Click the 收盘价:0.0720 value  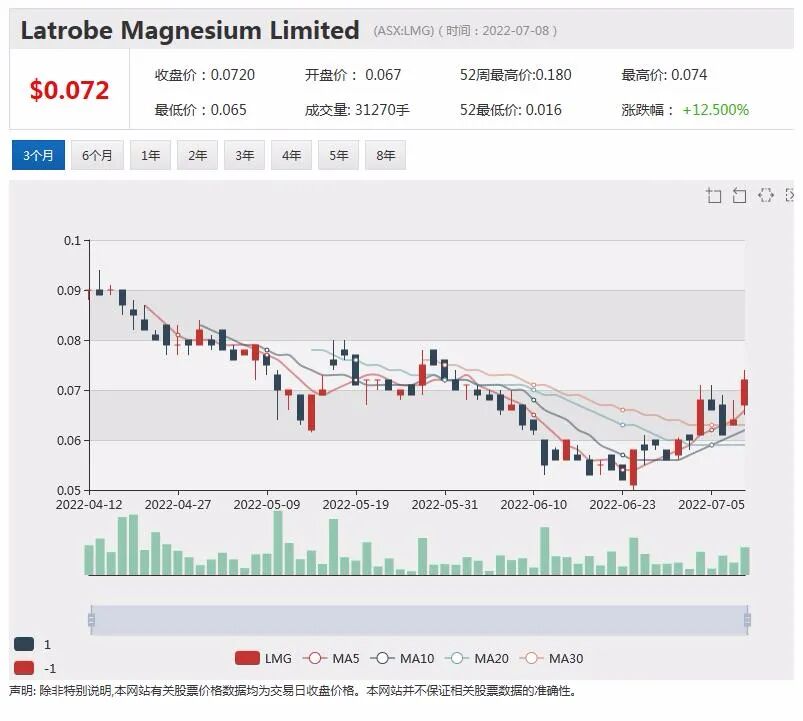(x=205, y=75)
